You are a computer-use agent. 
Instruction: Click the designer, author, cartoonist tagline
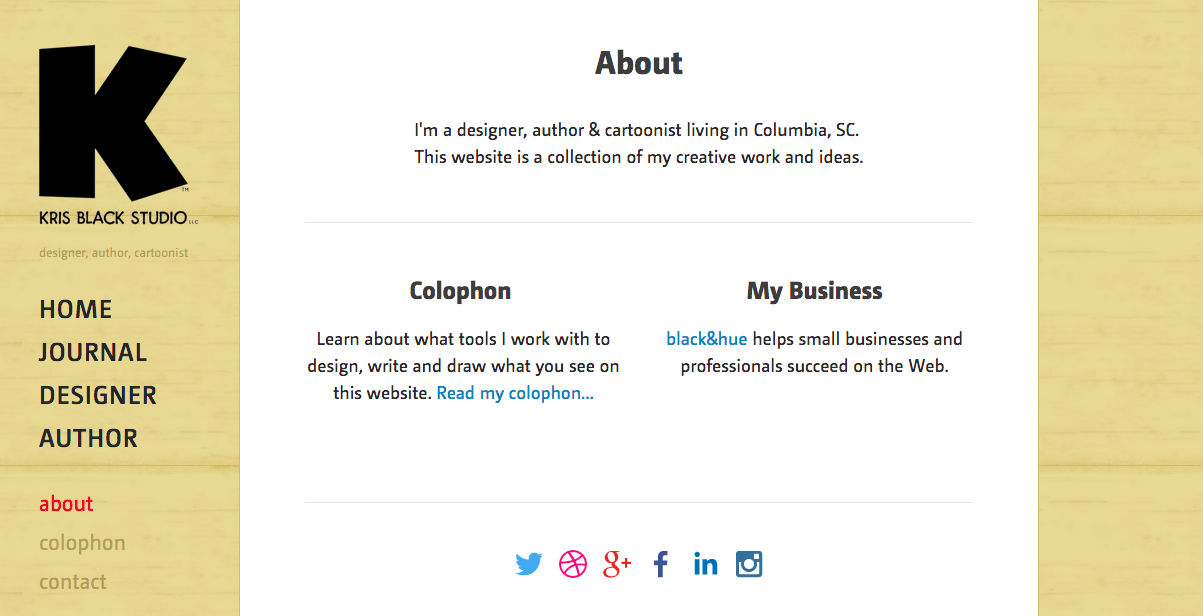pos(114,253)
